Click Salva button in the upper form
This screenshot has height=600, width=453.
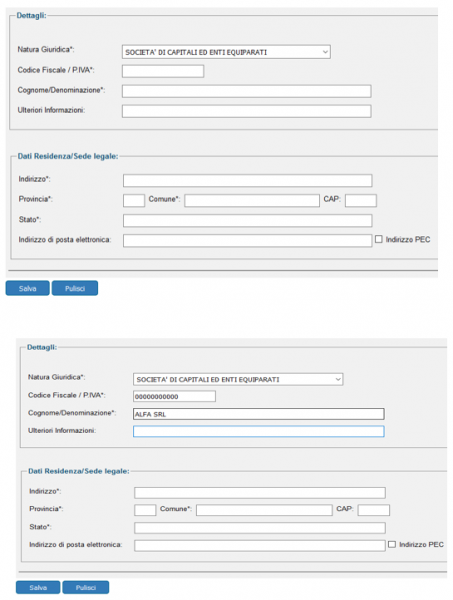28,288
